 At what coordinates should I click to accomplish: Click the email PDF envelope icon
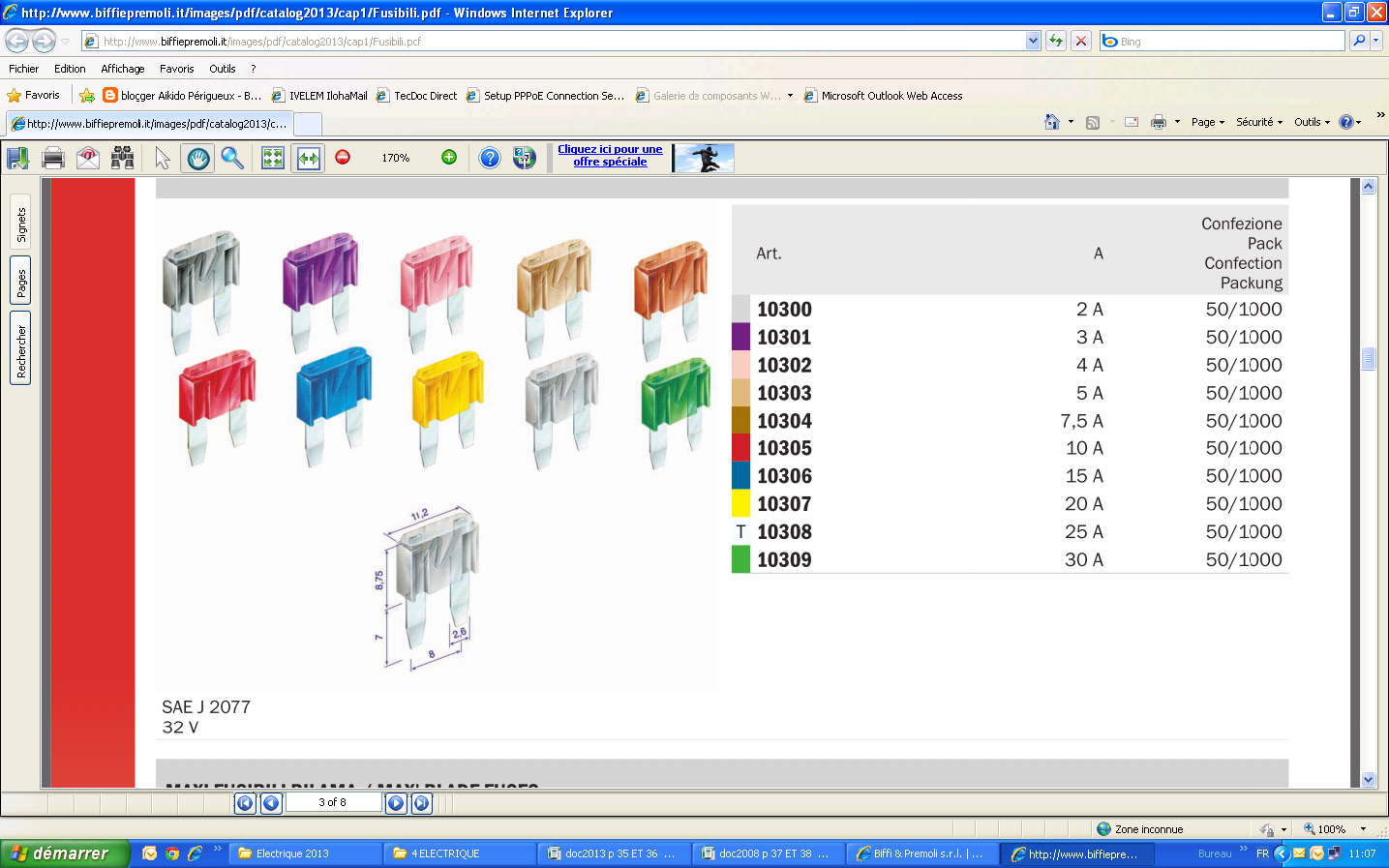pos(88,158)
